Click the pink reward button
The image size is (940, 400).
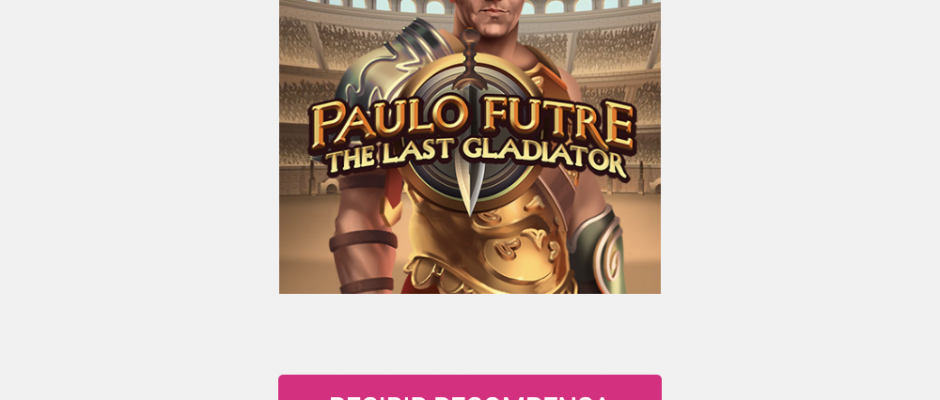click(x=470, y=387)
